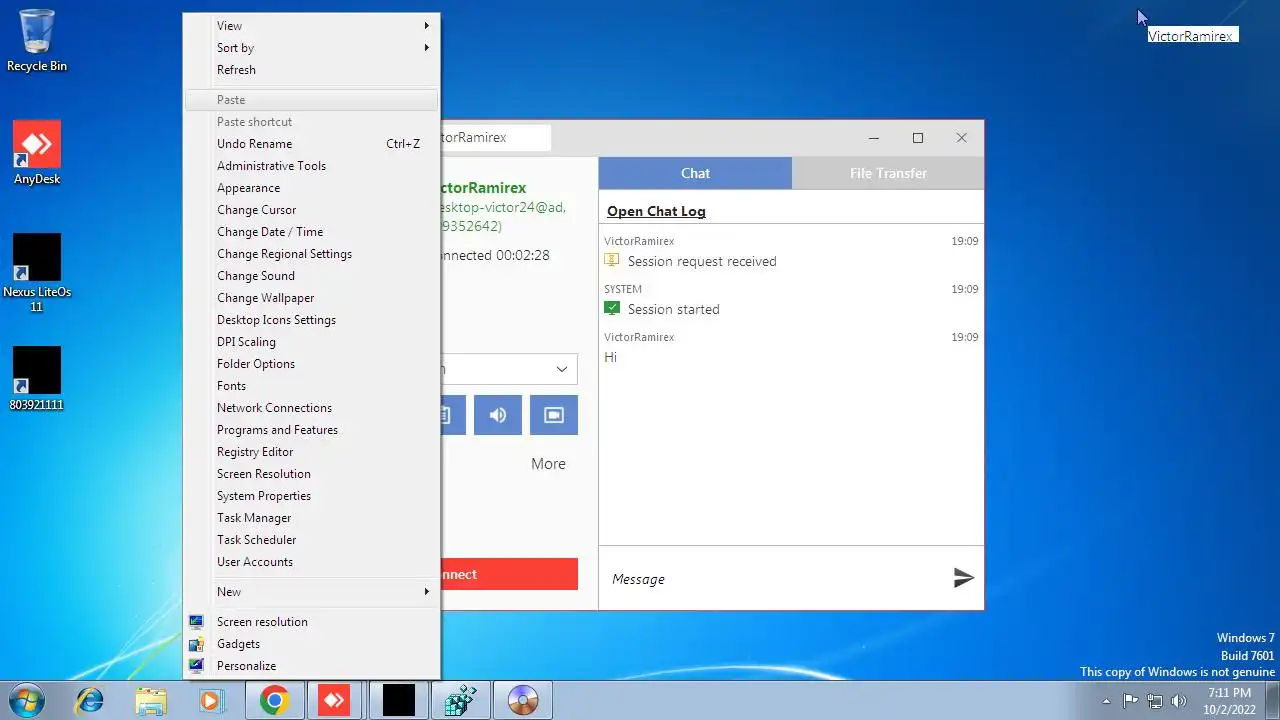The image size is (1280, 720).
Task: Open Windows Explorer from the taskbar
Action: (x=151, y=701)
